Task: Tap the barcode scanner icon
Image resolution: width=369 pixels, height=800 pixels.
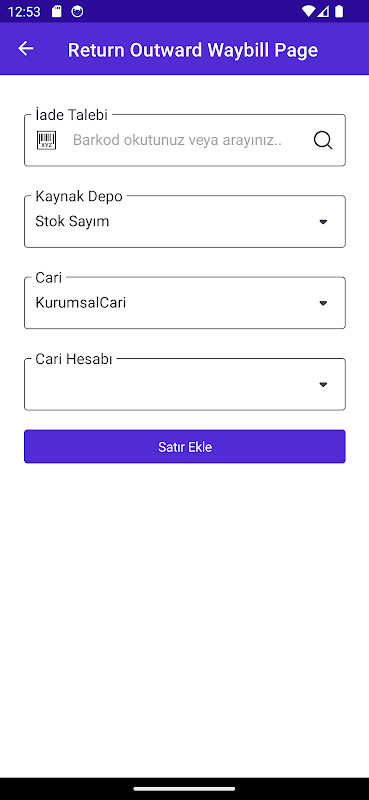Action: point(46,140)
